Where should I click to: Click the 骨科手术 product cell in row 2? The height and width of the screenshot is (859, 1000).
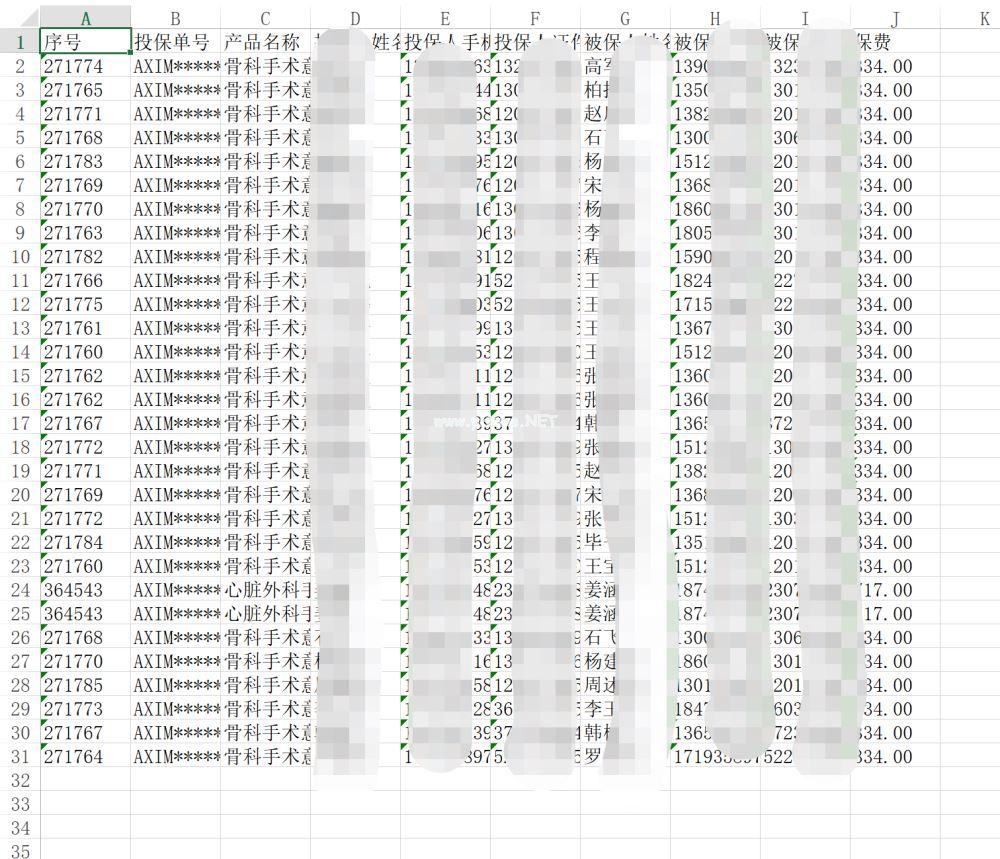click(265, 67)
